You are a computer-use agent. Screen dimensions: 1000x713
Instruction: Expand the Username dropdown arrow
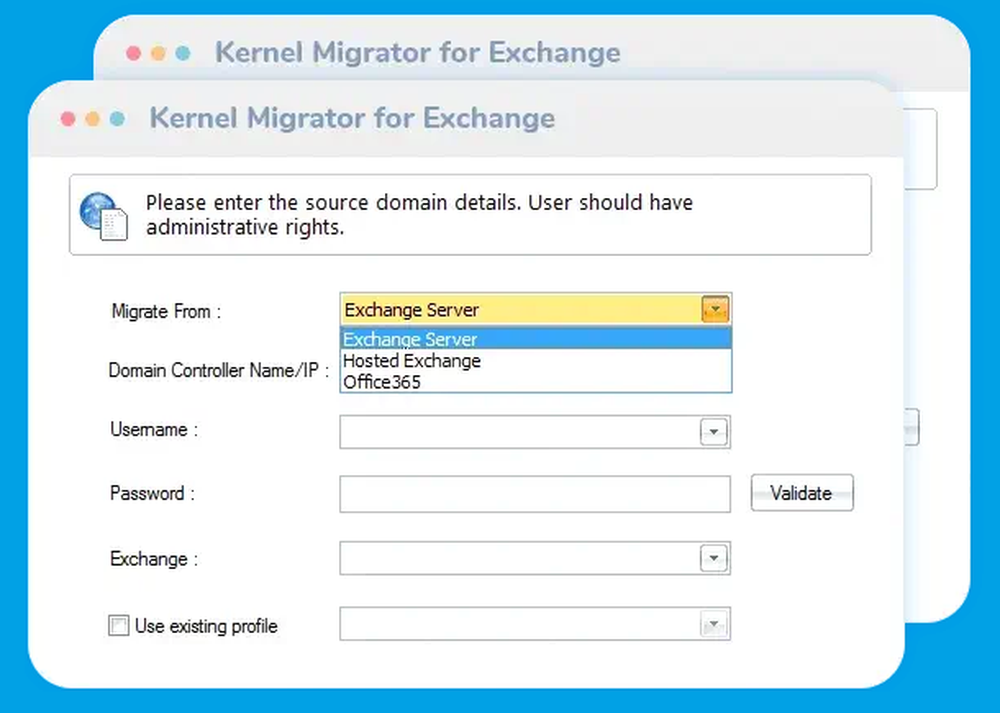pyautogui.click(x=714, y=432)
